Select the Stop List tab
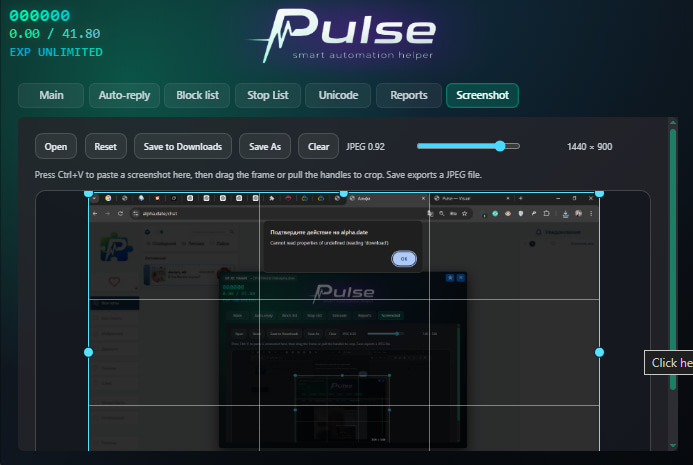 pyautogui.click(x=268, y=95)
